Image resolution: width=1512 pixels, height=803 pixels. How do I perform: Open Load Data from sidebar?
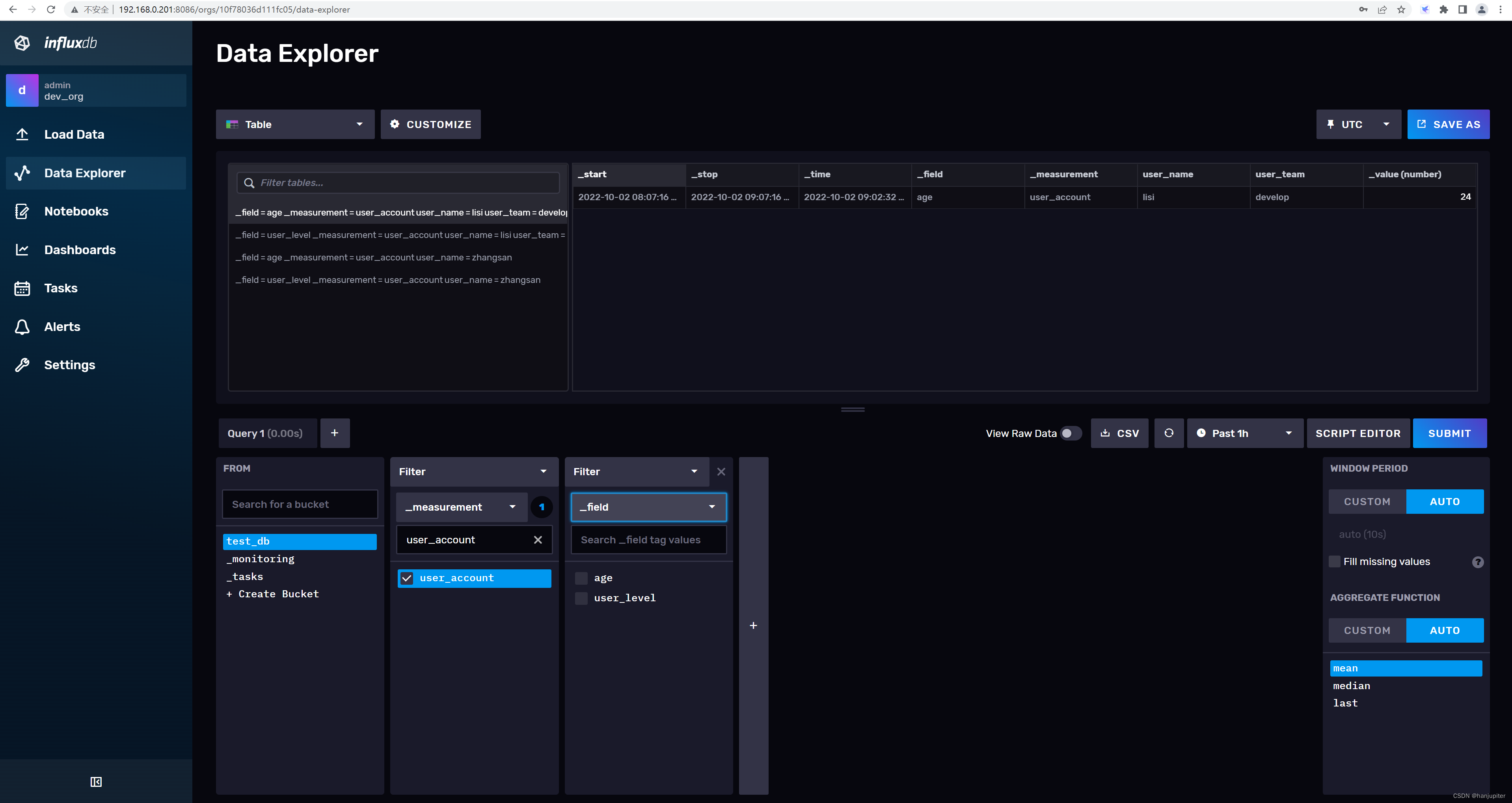coord(74,134)
